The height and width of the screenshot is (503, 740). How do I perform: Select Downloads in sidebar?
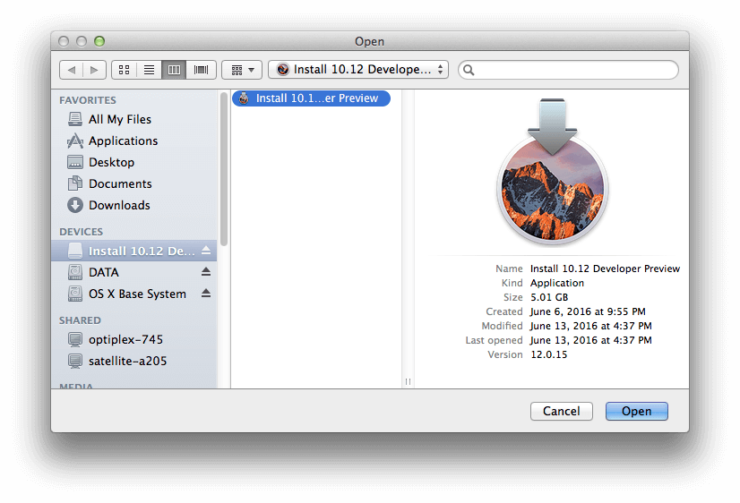pyautogui.click(x=135, y=205)
